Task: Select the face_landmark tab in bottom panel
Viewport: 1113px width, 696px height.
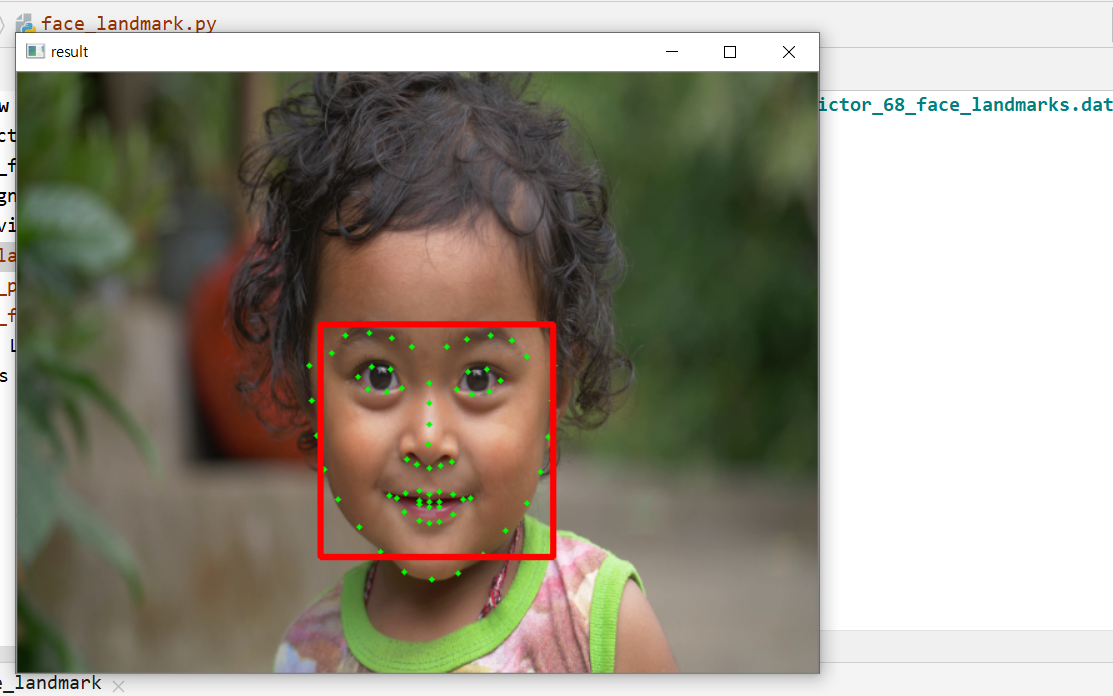Action: (x=50, y=683)
